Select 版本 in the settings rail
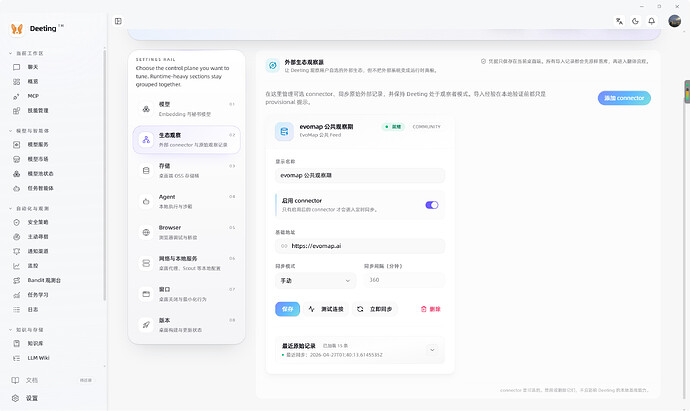The image size is (690, 411). tap(187, 325)
